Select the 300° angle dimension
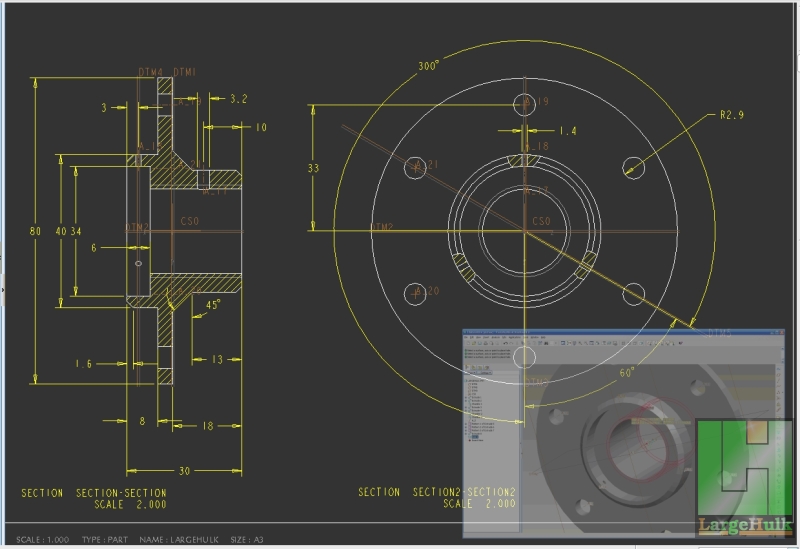Image resolution: width=800 pixels, height=549 pixels. (x=429, y=66)
